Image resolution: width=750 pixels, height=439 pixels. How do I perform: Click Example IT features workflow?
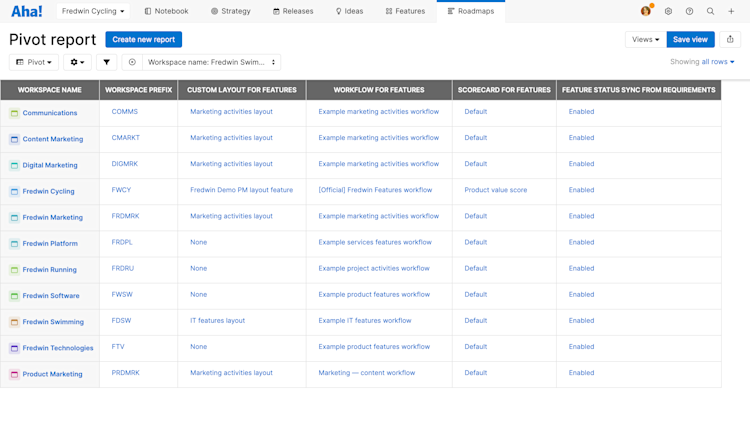[x=365, y=320]
